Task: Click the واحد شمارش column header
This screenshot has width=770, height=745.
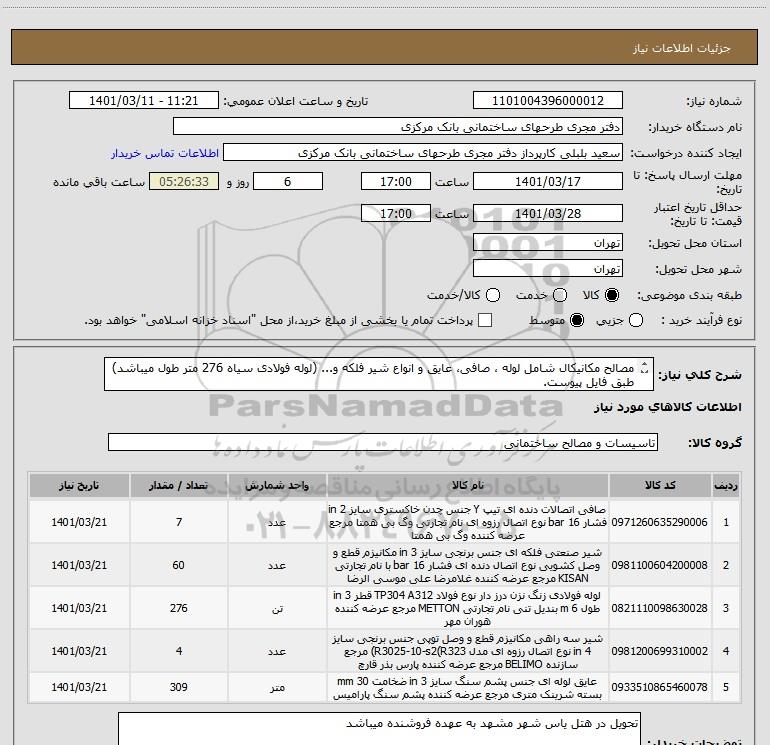Action: 277,485
